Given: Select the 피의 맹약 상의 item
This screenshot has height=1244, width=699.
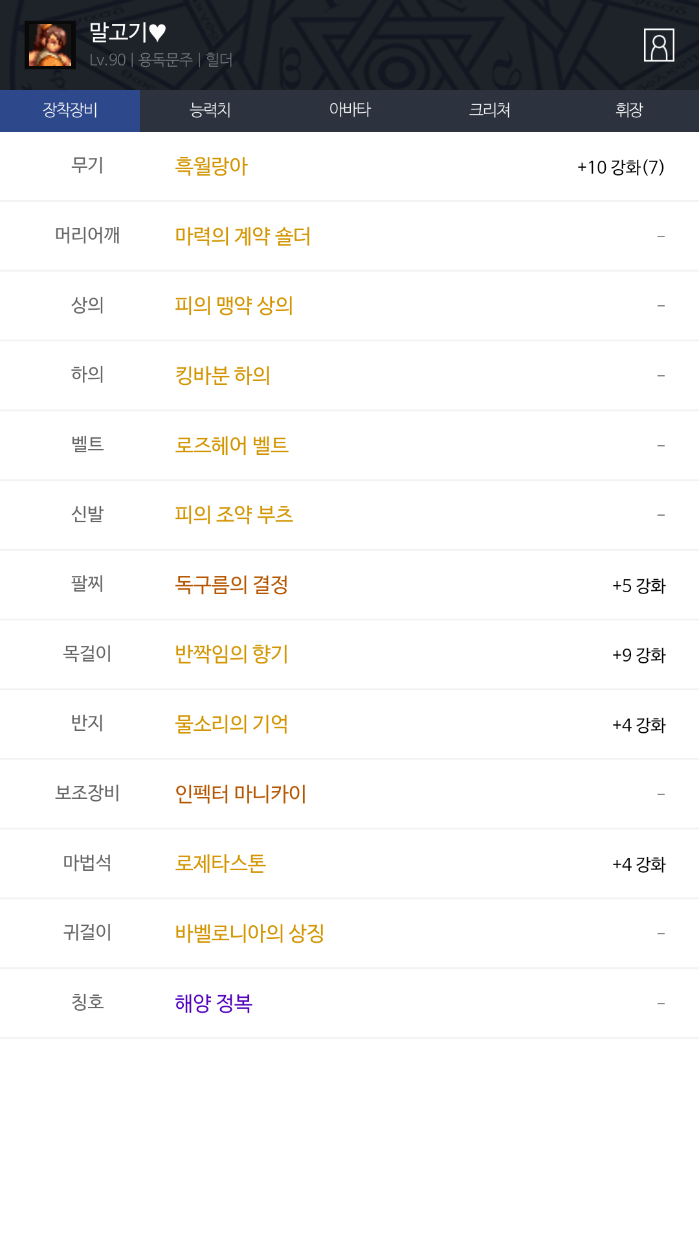Looking at the screenshot, I should pyautogui.click(x=234, y=306).
